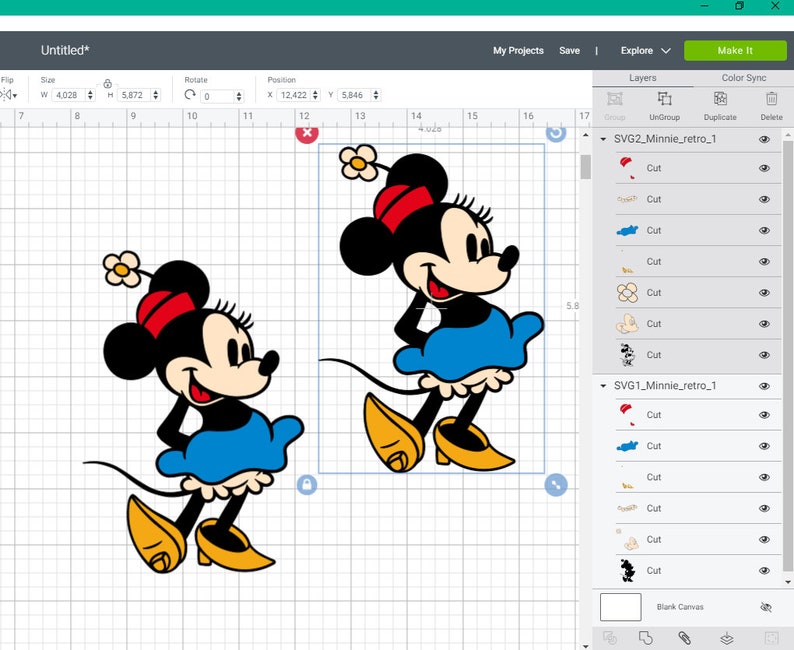This screenshot has width=794, height=650.
Task: Click the green Make It button
Action: 735,51
